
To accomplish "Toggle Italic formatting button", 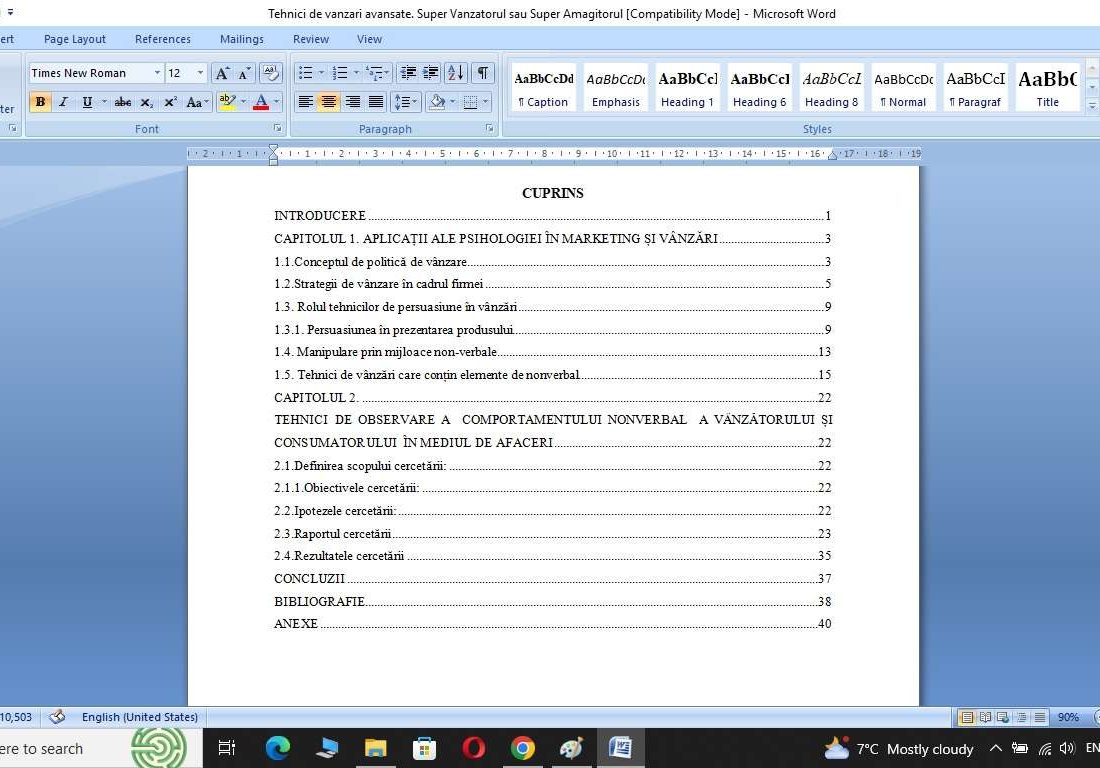I will 63,102.
